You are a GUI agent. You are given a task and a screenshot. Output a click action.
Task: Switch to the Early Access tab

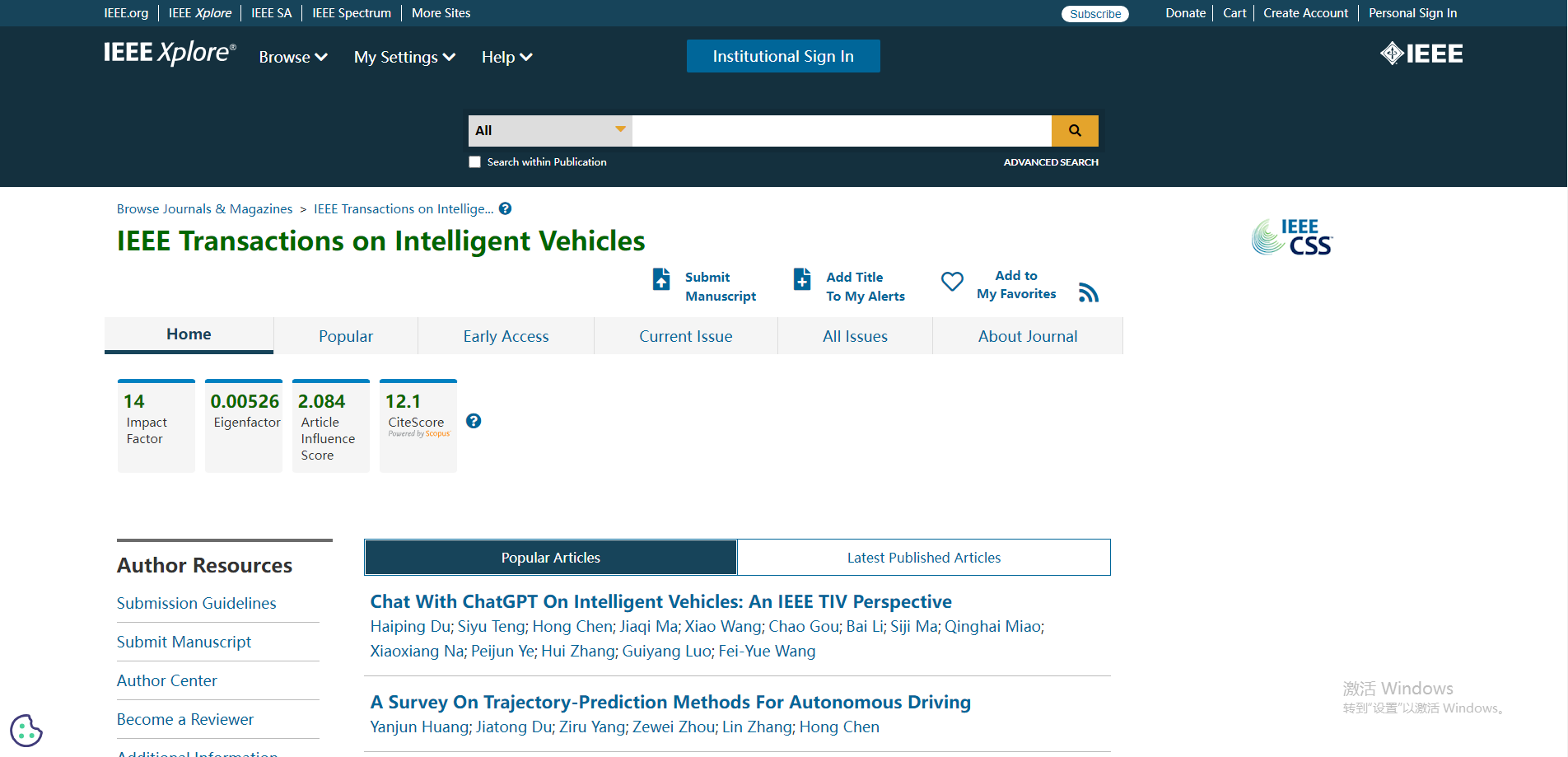click(506, 336)
